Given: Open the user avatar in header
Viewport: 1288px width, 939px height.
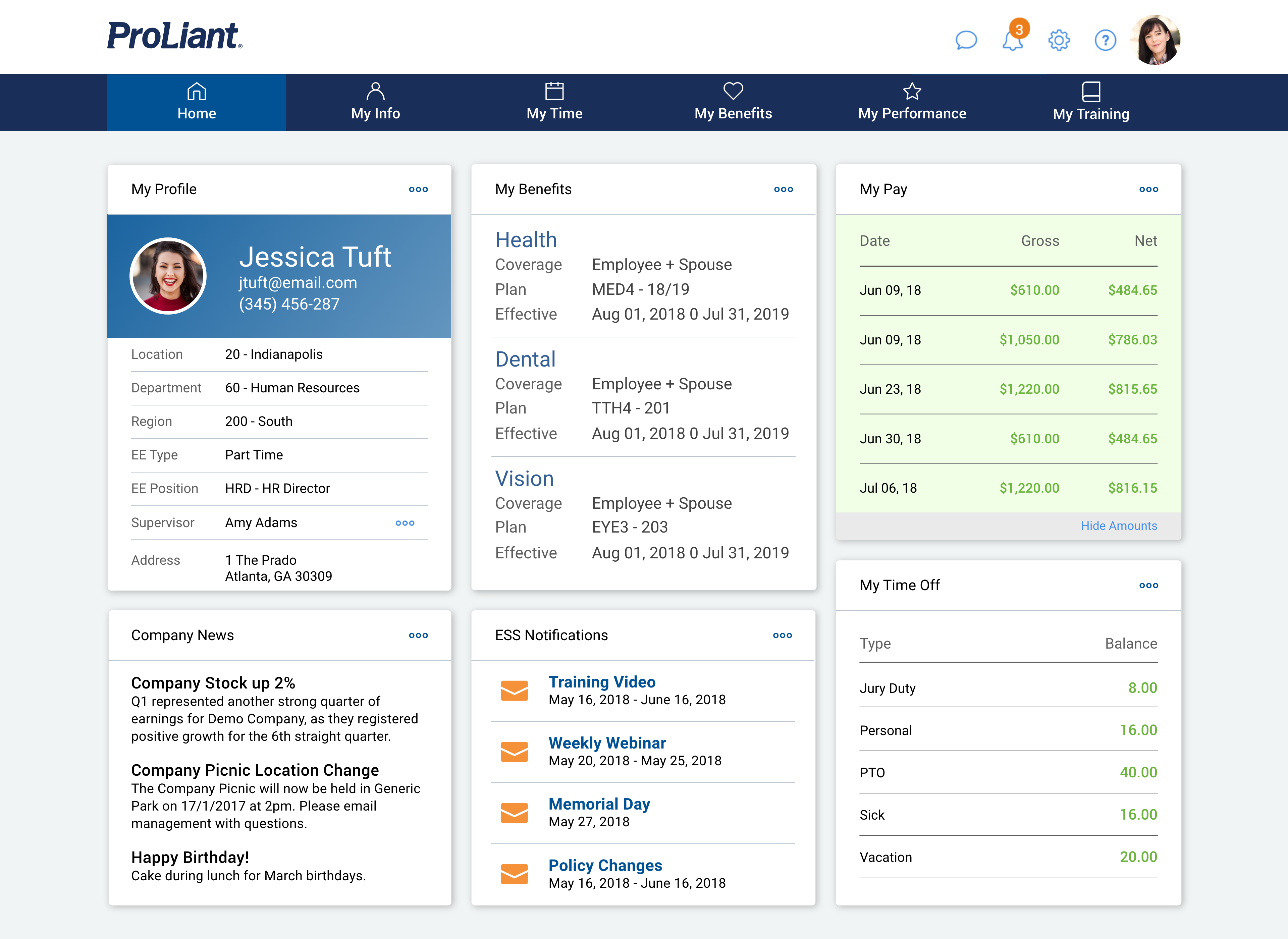Looking at the screenshot, I should pyautogui.click(x=1156, y=40).
